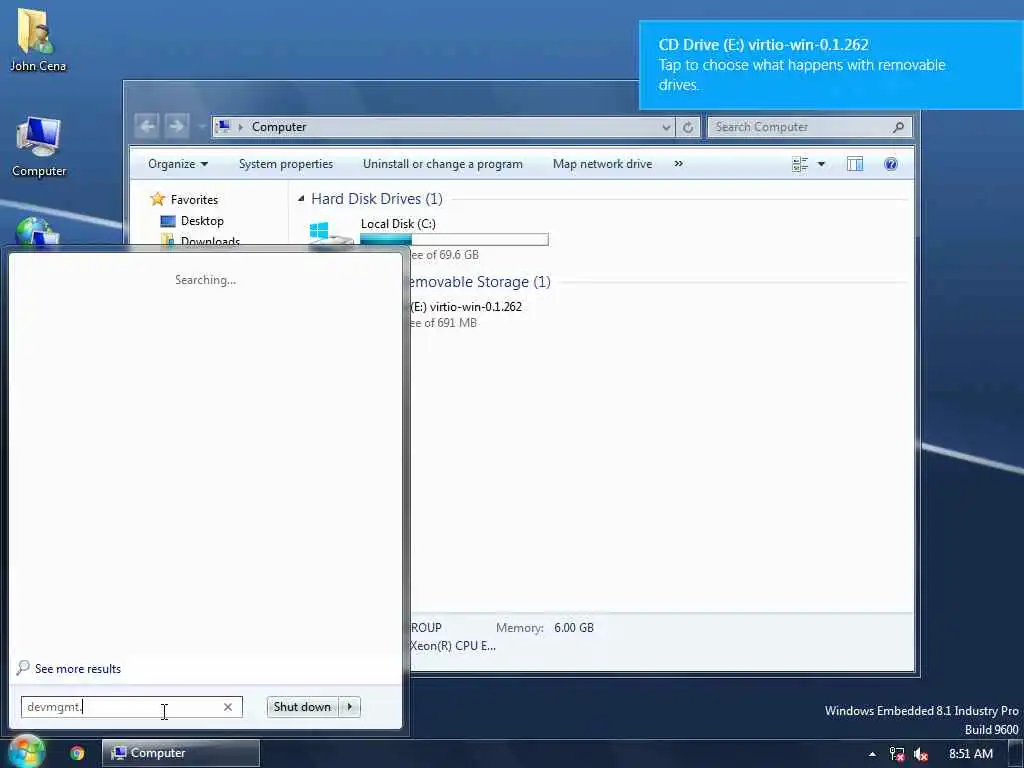Change your view icon in Explorer toolbar

tap(799, 164)
